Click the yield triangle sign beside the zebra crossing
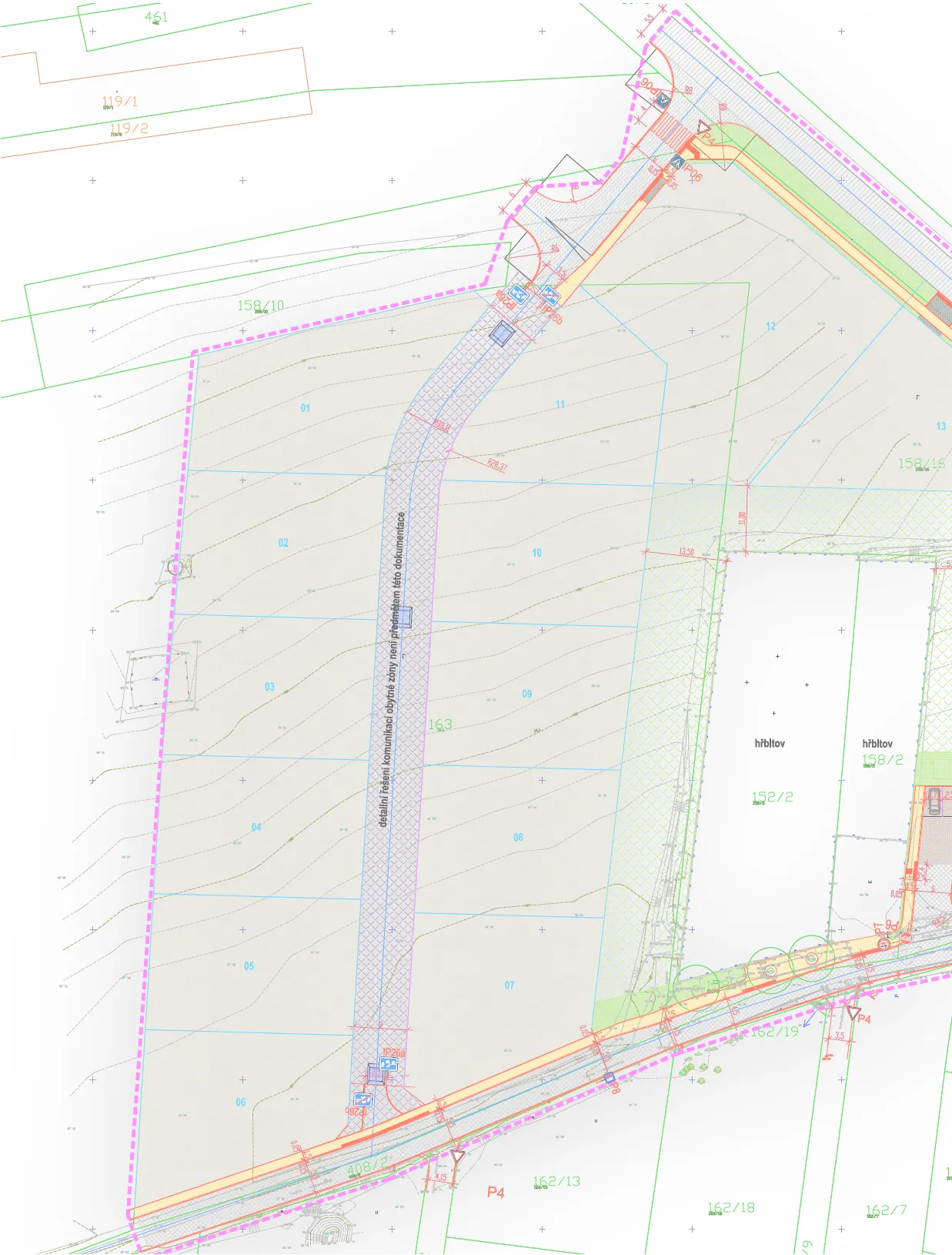The width and height of the screenshot is (952, 1255). (x=703, y=126)
